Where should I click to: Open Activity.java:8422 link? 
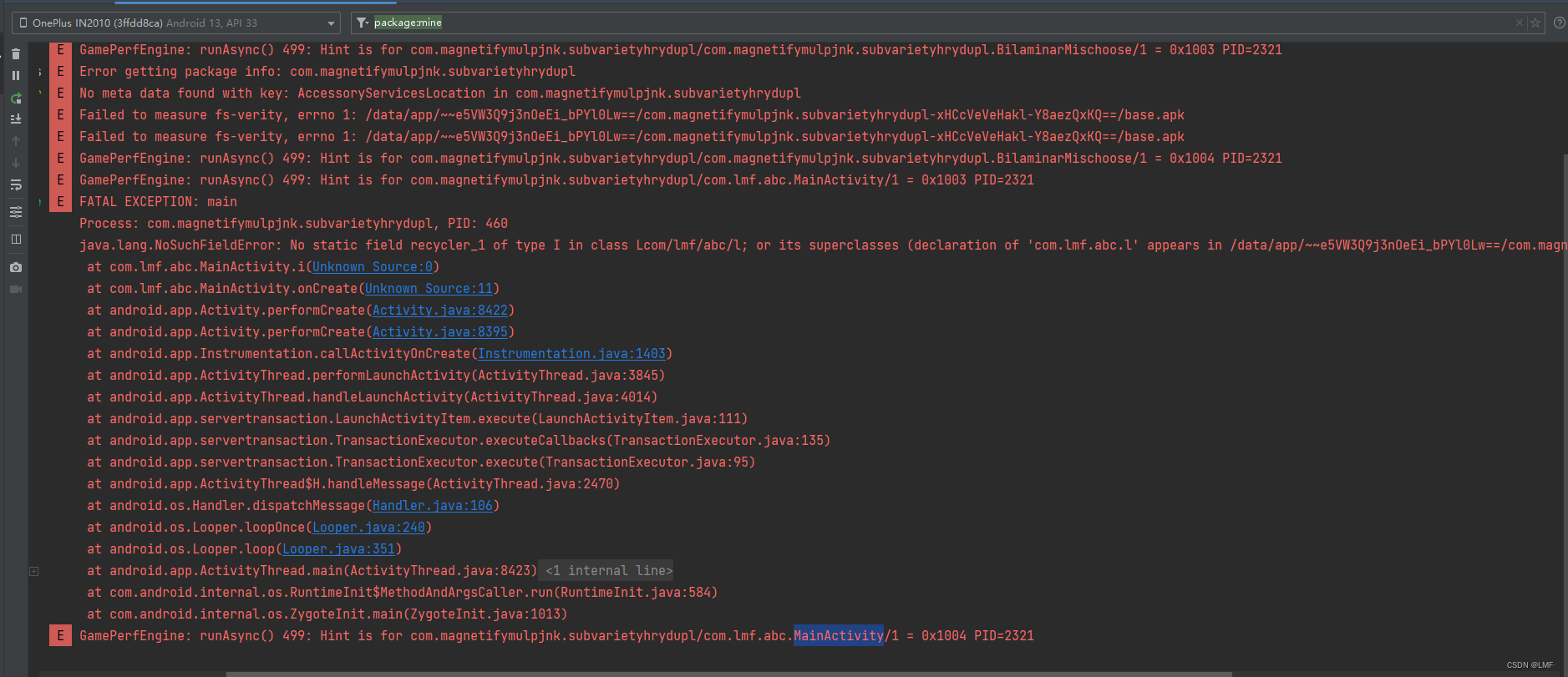pos(440,311)
